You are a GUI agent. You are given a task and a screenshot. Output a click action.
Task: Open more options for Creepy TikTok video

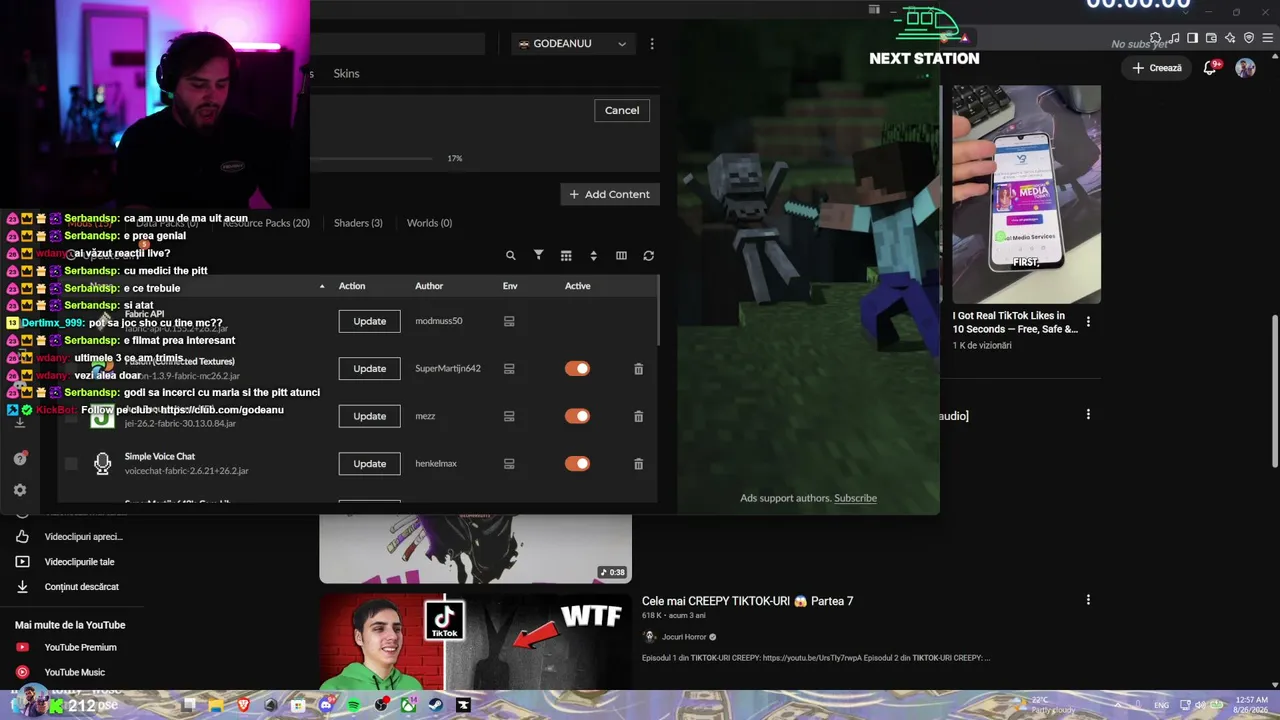(x=1088, y=600)
